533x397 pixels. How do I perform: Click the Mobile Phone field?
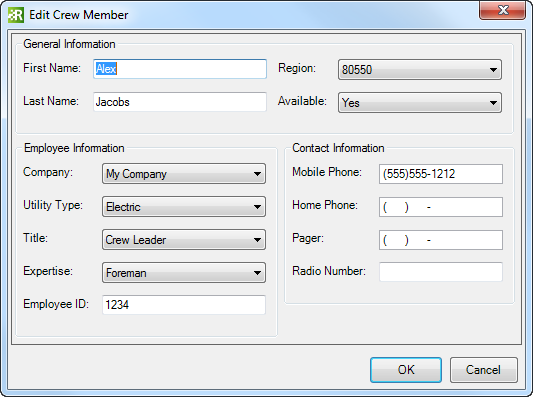[x=441, y=174]
